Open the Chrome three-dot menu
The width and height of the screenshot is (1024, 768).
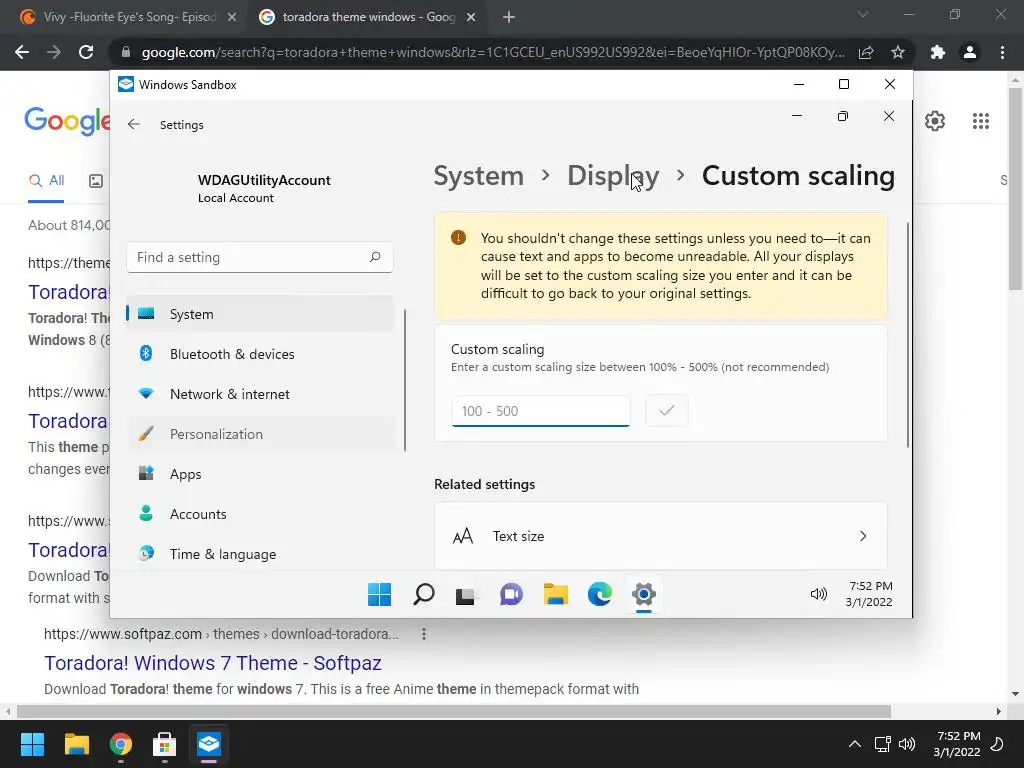pyautogui.click(x=1002, y=52)
